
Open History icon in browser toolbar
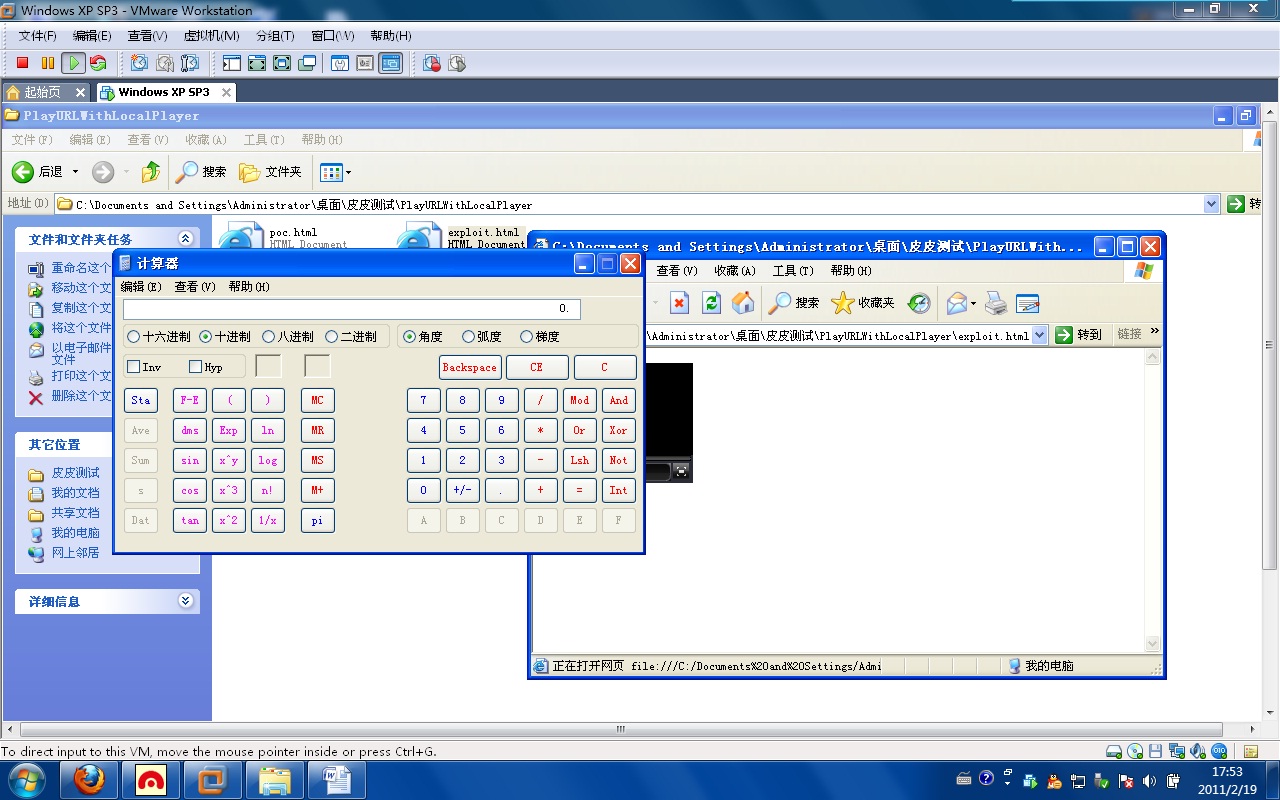[x=919, y=302]
